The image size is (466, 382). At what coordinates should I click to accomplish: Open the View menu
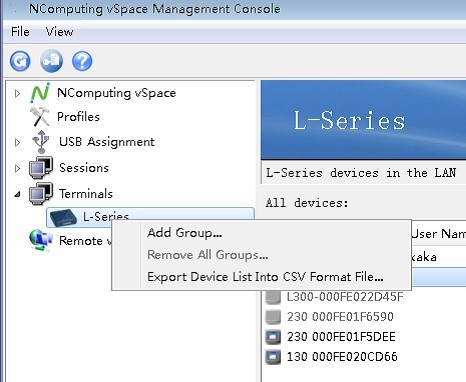click(59, 32)
